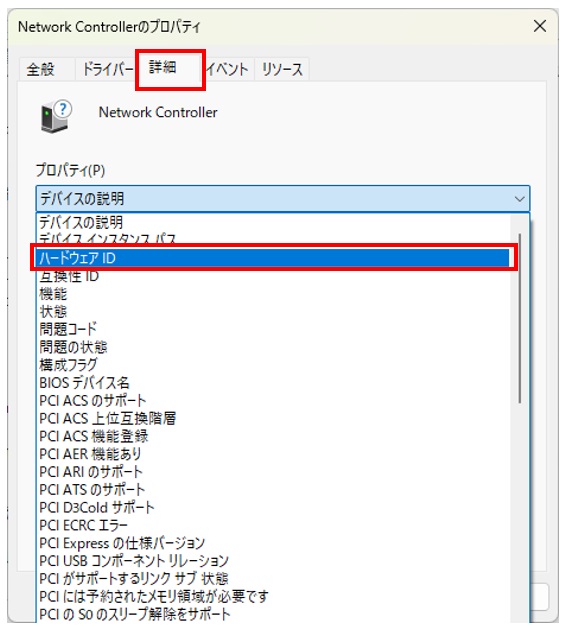This screenshot has width=565, height=627.
Task: Choose デバイス インスタンス パス from the list
Action: pyautogui.click(x=273, y=239)
